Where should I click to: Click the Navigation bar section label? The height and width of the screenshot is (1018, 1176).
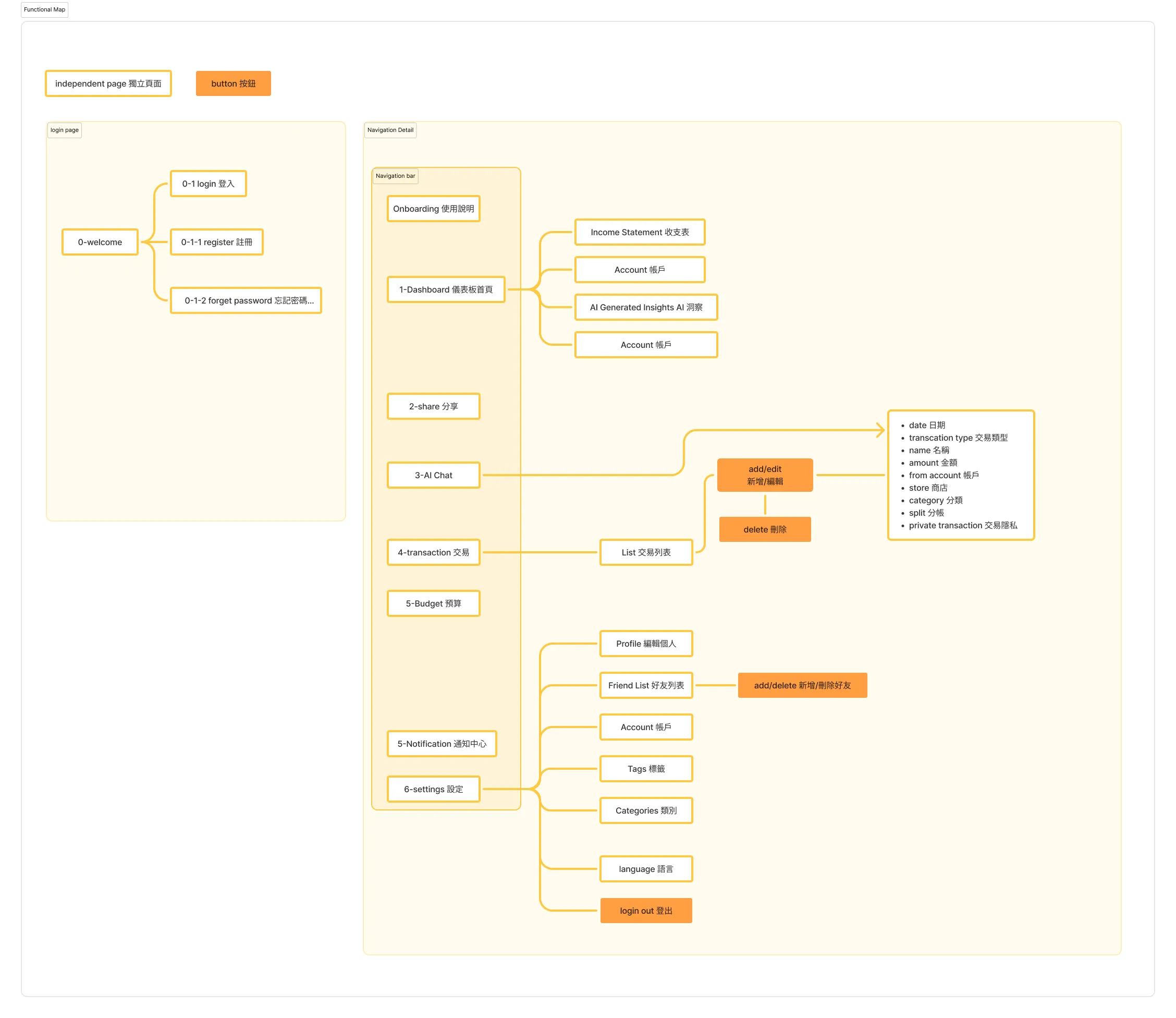click(395, 176)
